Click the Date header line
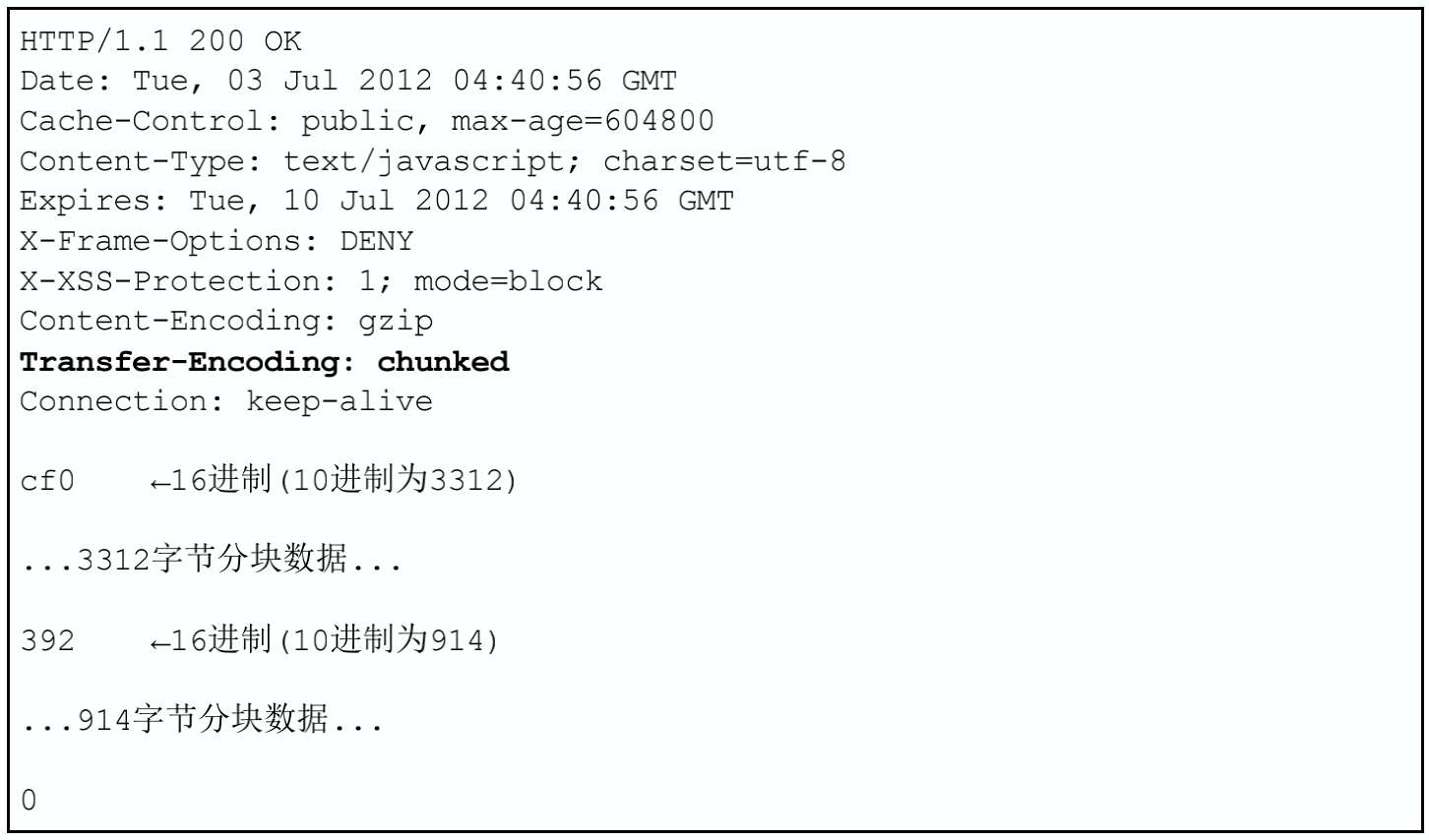Image resolution: width=1429 pixels, height=840 pixels. point(348,81)
